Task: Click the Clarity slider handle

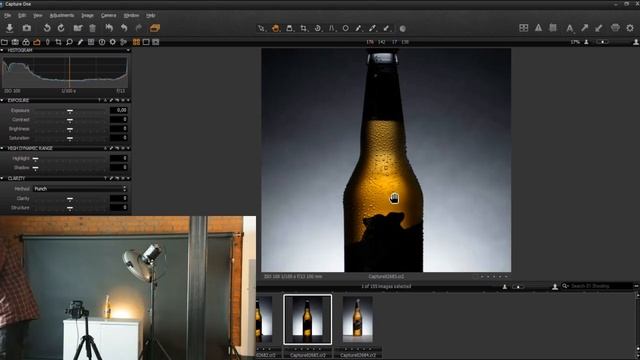Action: coord(70,199)
